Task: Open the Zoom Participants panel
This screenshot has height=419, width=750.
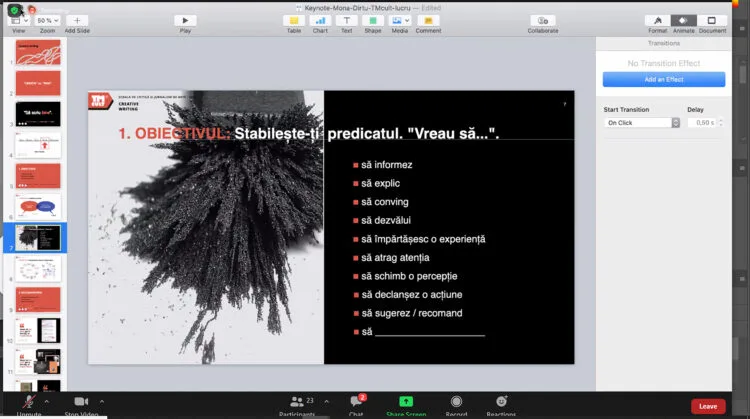Action: pos(297,405)
